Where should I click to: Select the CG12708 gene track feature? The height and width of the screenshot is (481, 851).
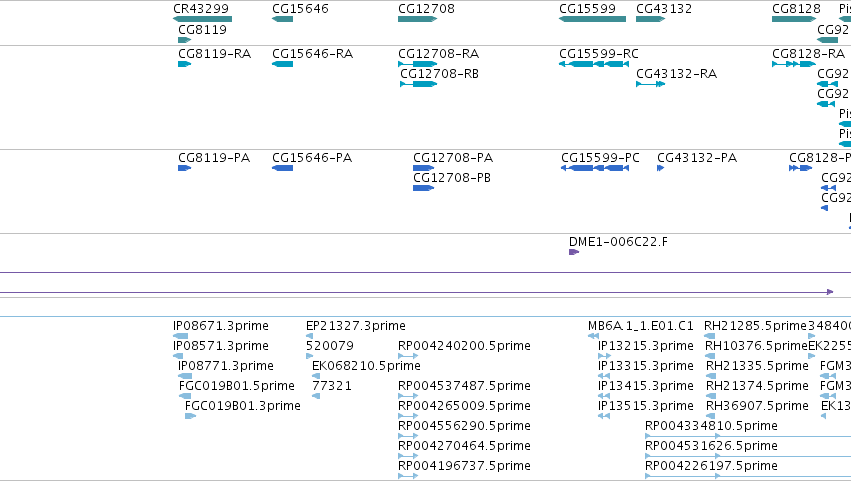417,19
